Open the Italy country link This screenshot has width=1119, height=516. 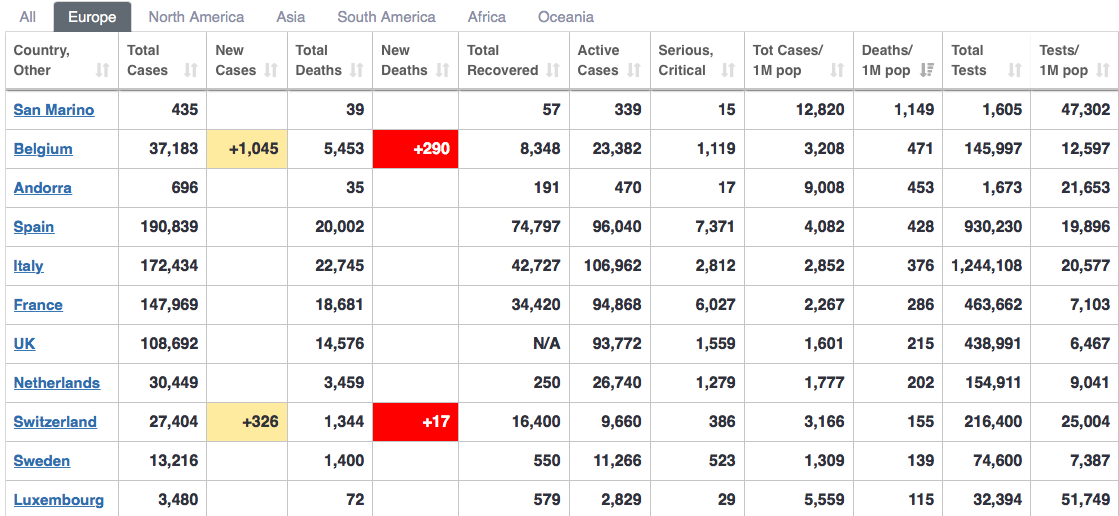tap(29, 265)
